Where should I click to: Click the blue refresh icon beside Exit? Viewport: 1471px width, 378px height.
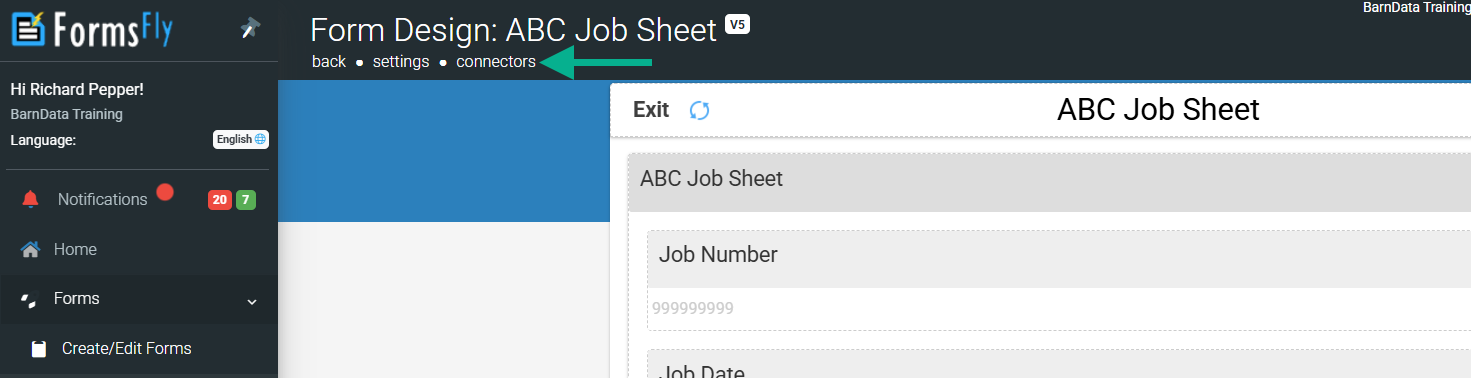[x=700, y=110]
